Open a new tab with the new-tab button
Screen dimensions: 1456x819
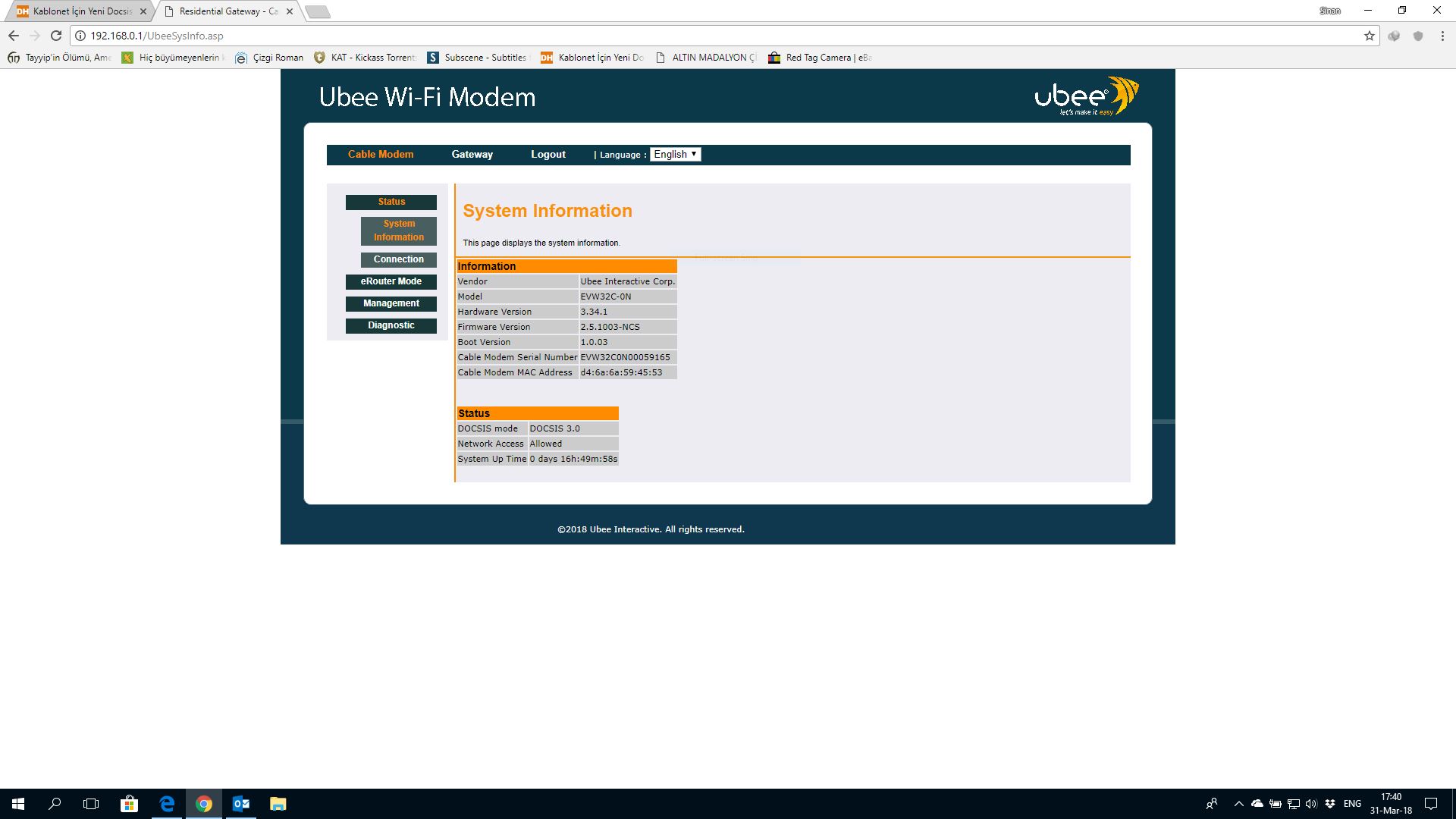click(x=317, y=11)
